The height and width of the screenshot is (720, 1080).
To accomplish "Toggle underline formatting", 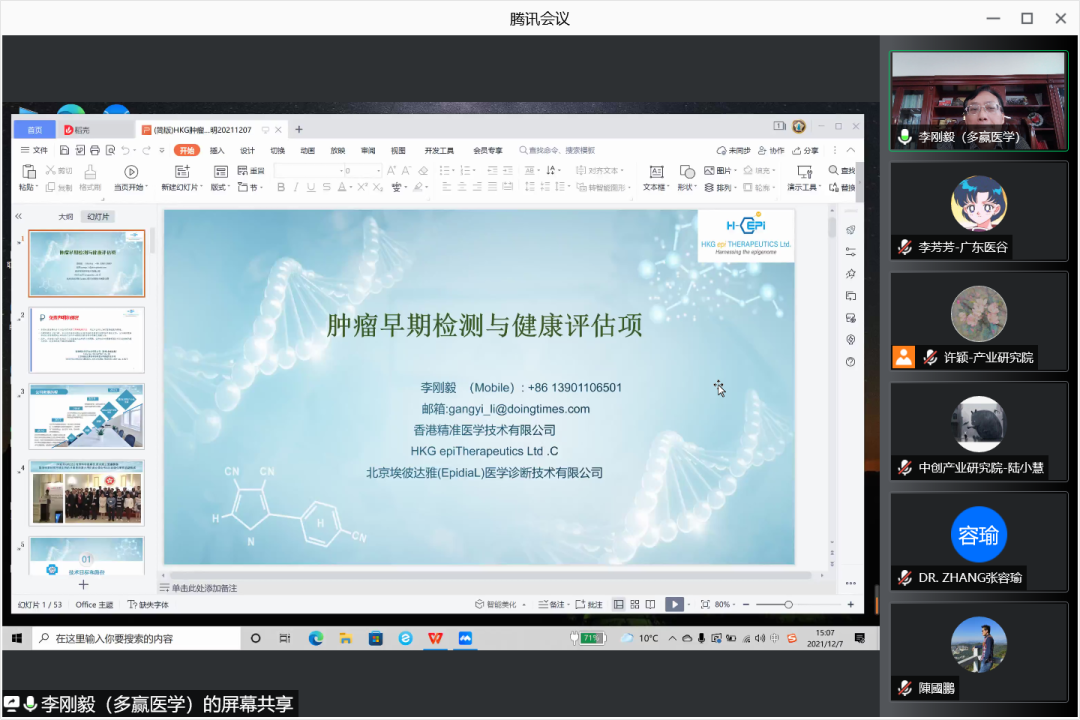I will point(311,186).
